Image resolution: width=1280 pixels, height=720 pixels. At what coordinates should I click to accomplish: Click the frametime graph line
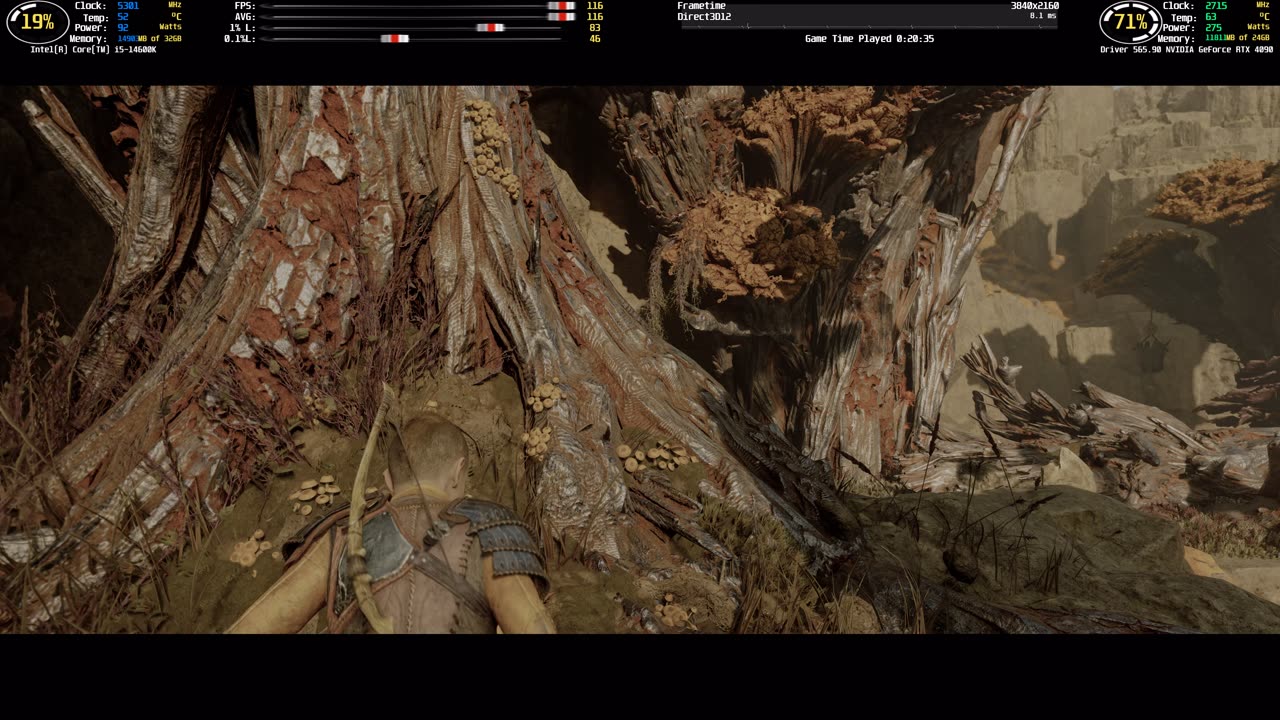click(x=869, y=26)
